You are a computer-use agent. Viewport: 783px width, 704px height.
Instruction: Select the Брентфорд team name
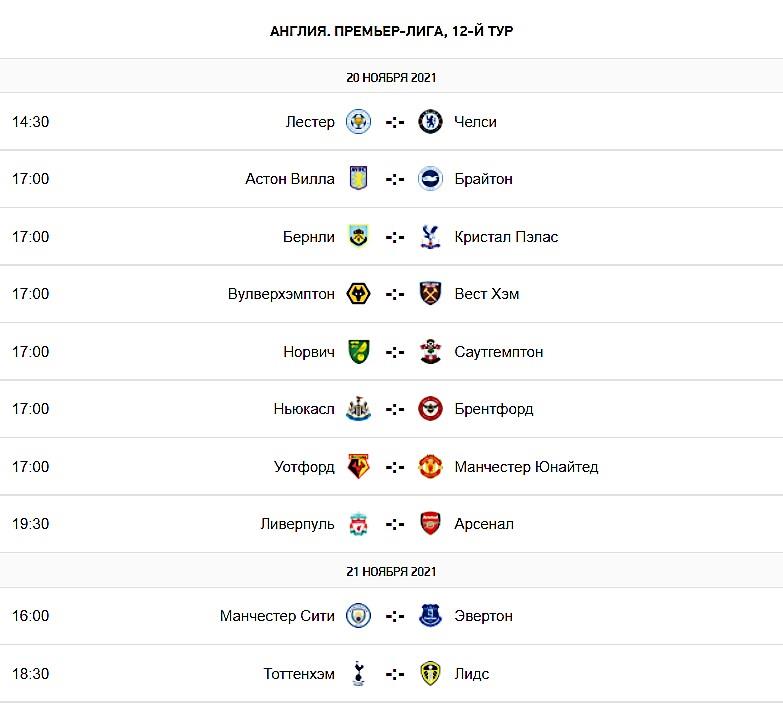tap(494, 409)
